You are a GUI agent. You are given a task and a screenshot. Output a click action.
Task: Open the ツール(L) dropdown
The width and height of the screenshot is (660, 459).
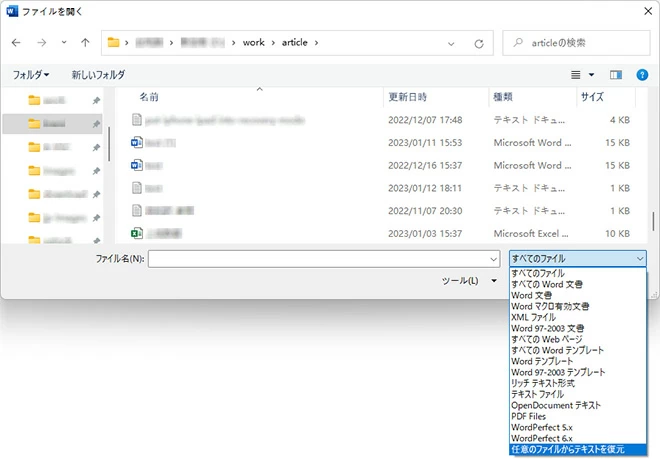[x=470, y=281]
